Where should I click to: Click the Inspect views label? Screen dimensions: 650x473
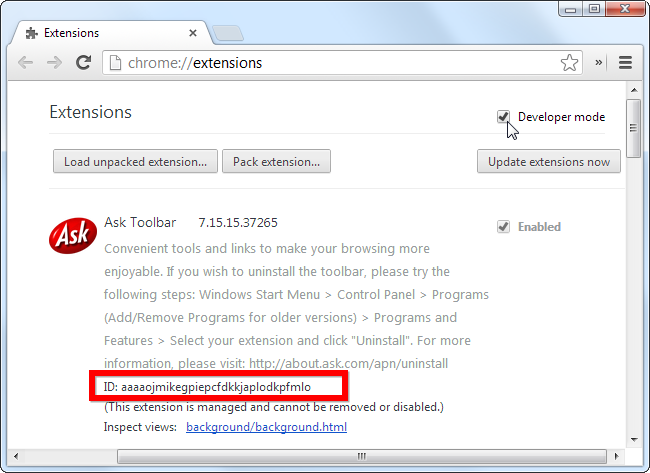coord(140,427)
